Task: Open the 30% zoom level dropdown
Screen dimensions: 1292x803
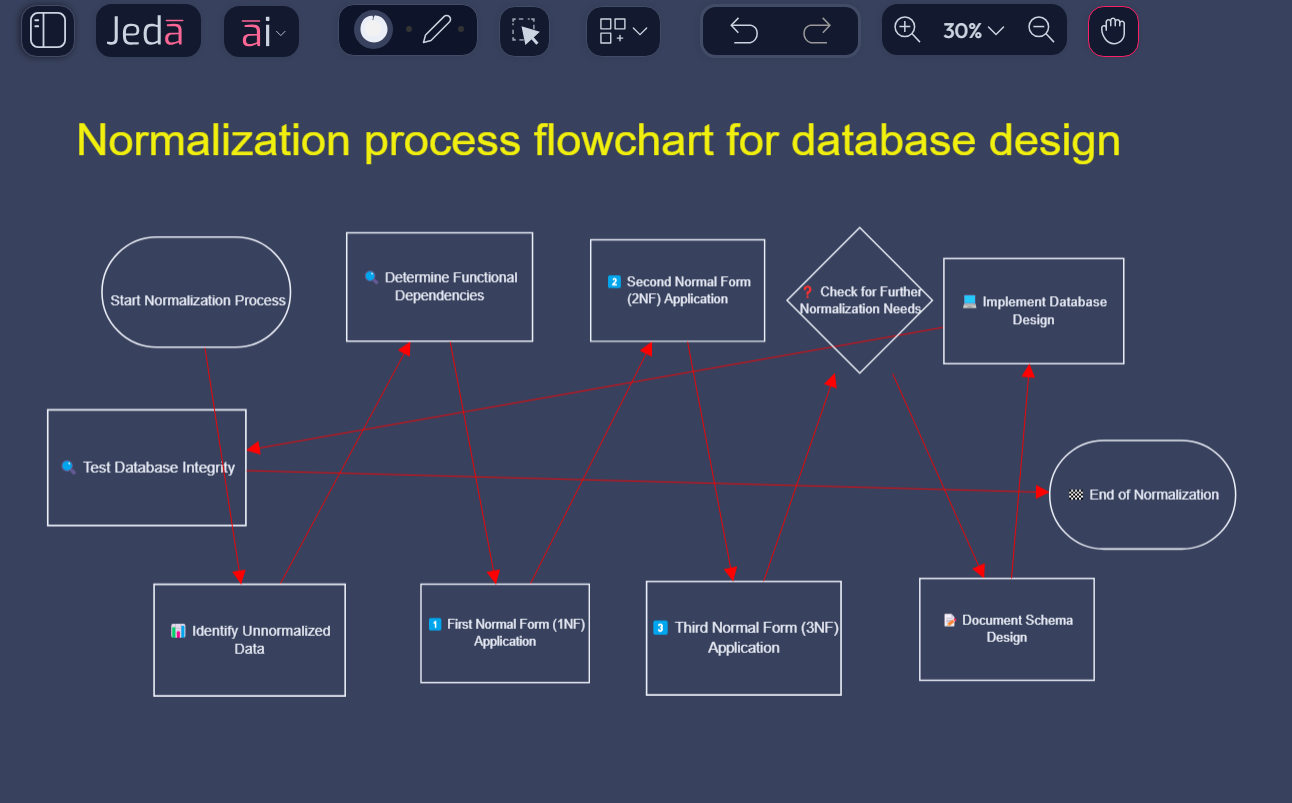Action: tap(973, 31)
